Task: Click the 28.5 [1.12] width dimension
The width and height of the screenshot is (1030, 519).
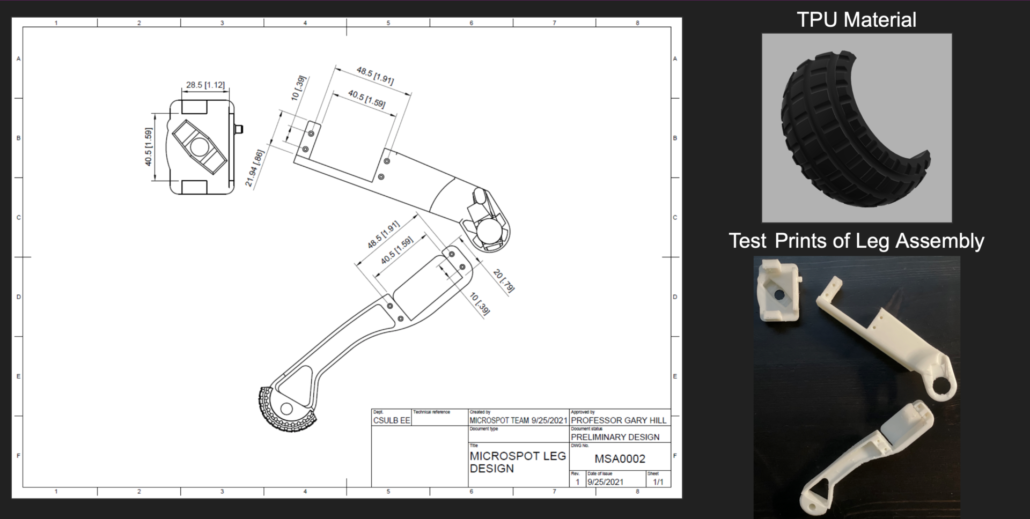Action: click(205, 85)
